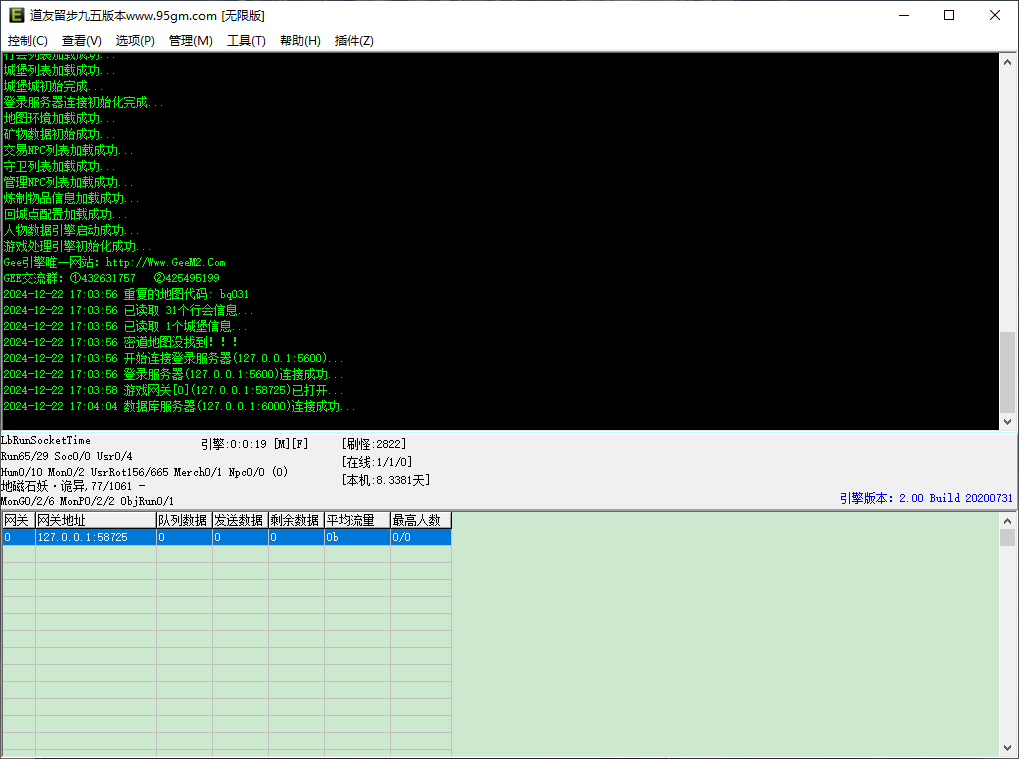
Task: Click log line 城堡城初始完成
Action: (53, 86)
